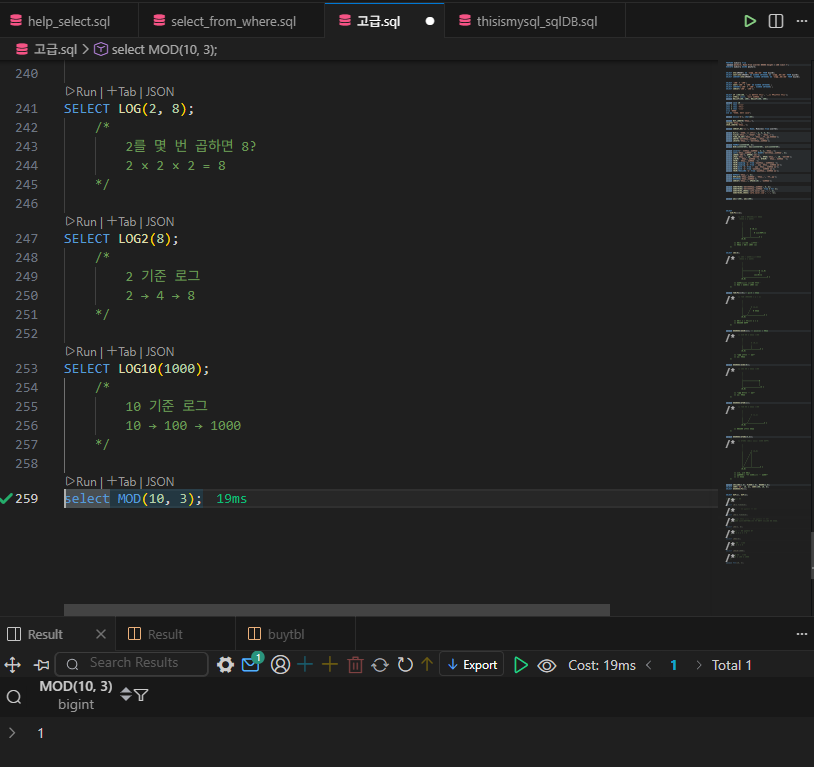Viewport: 814px width, 767px height.
Task: Pin the result panel
Action: click(x=42, y=665)
